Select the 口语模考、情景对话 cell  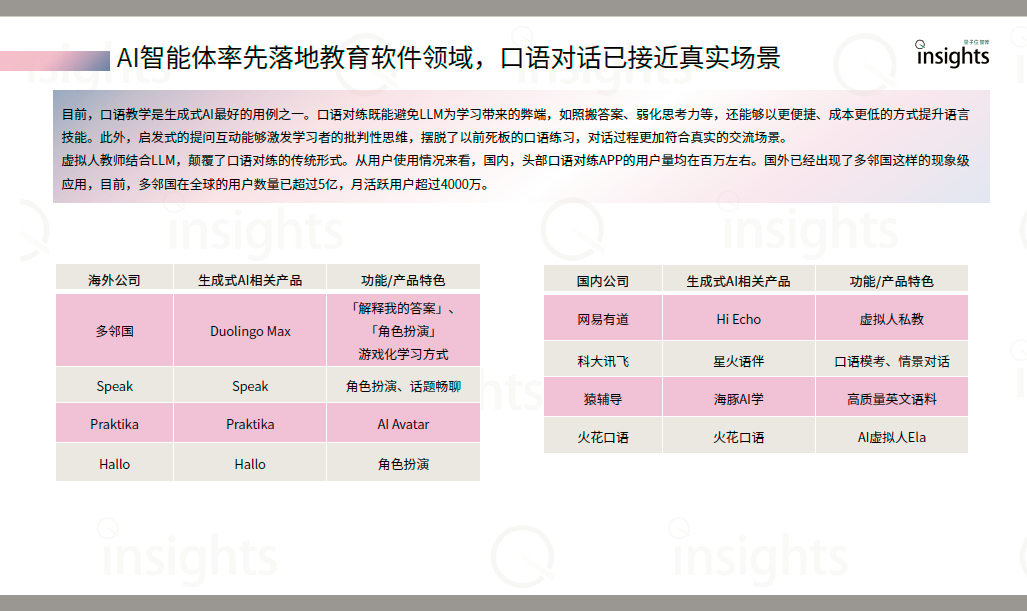[x=891, y=361]
